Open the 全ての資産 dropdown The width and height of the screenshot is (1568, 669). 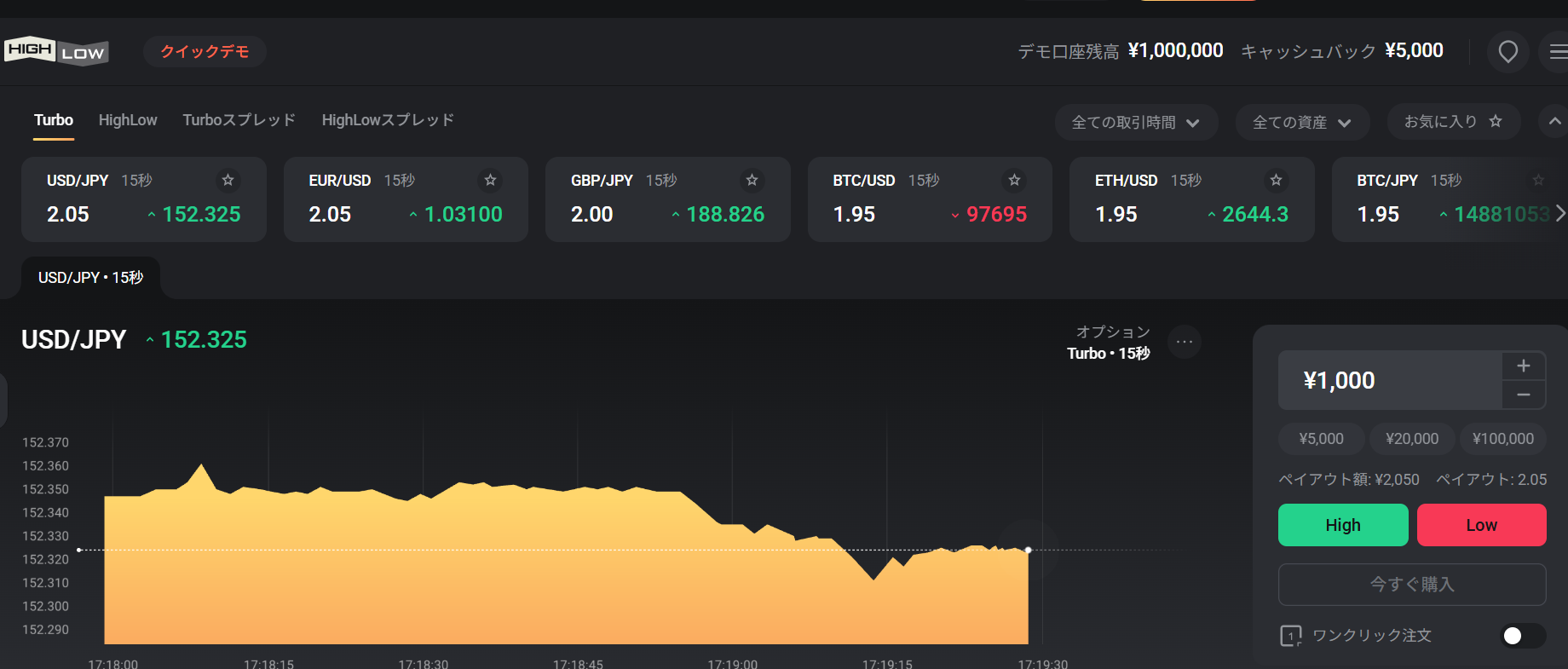point(1302,123)
